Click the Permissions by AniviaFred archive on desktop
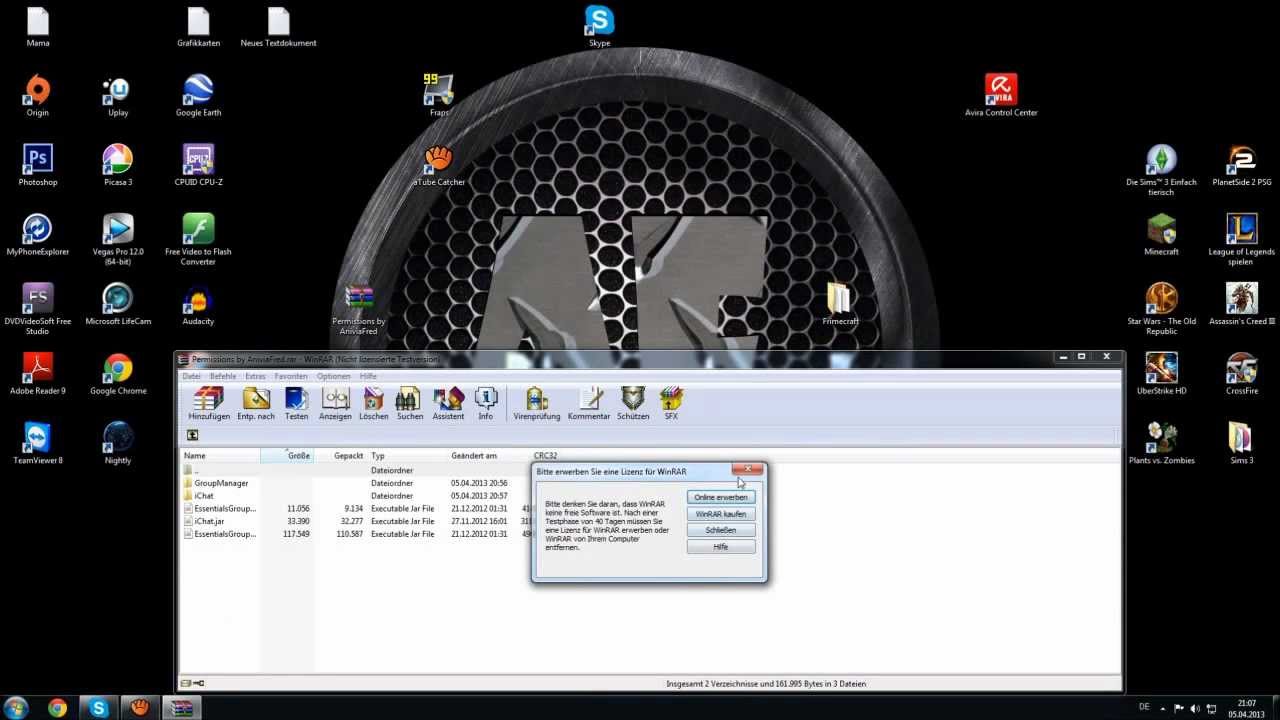The width and height of the screenshot is (1280, 720). tap(359, 309)
